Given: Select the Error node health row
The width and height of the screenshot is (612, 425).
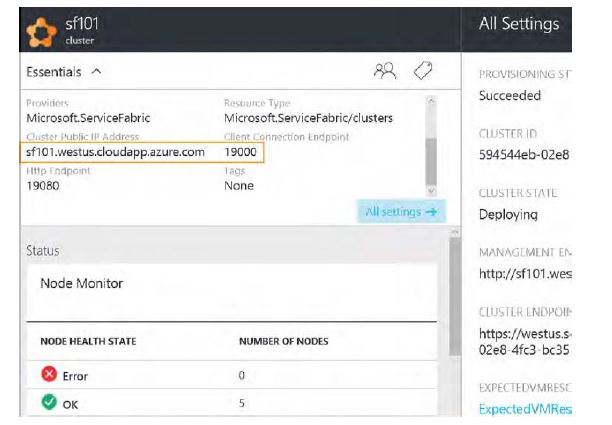Looking at the screenshot, I should 232,375.
